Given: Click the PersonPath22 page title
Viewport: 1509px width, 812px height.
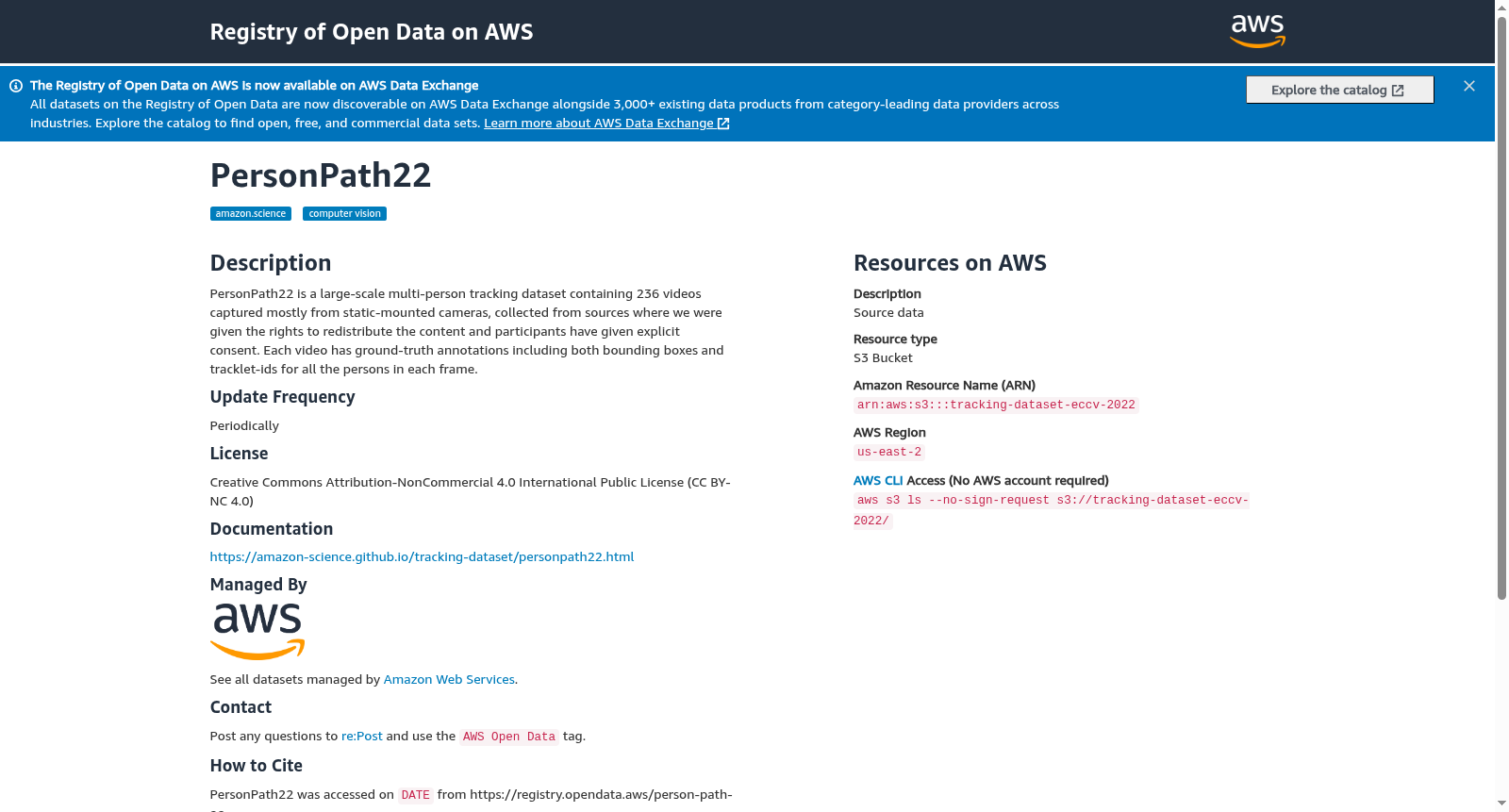Looking at the screenshot, I should (321, 175).
